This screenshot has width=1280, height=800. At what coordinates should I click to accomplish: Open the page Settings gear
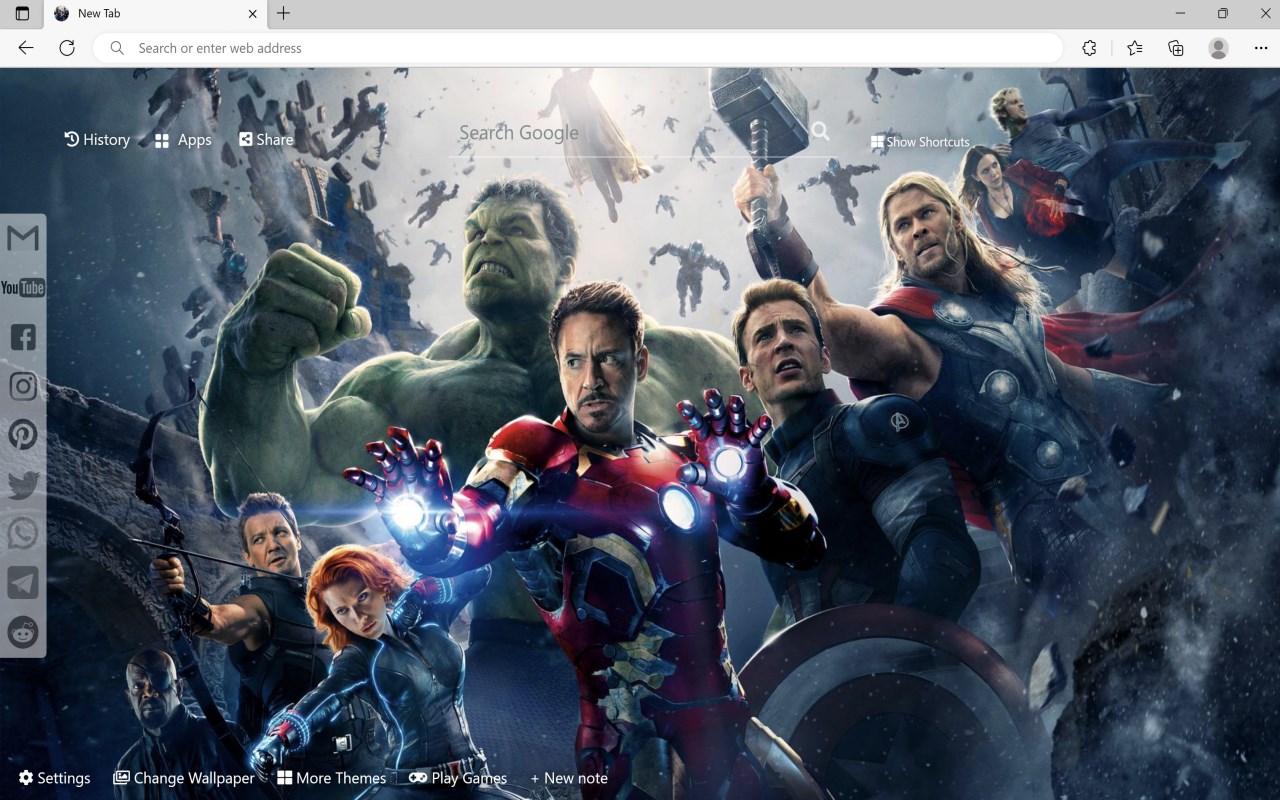tap(55, 778)
